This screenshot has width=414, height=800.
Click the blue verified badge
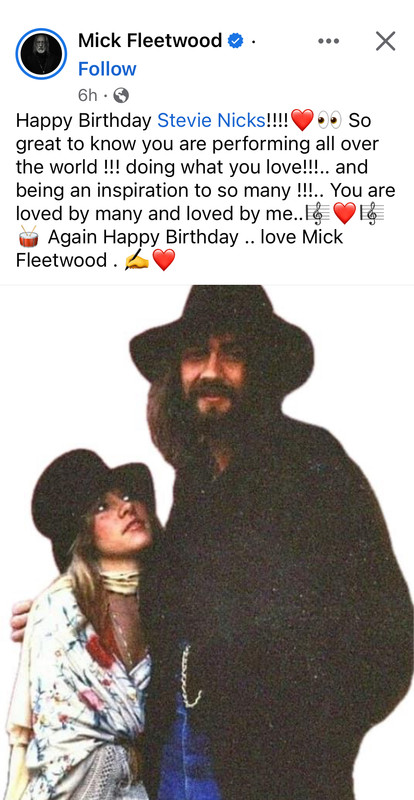click(x=235, y=41)
